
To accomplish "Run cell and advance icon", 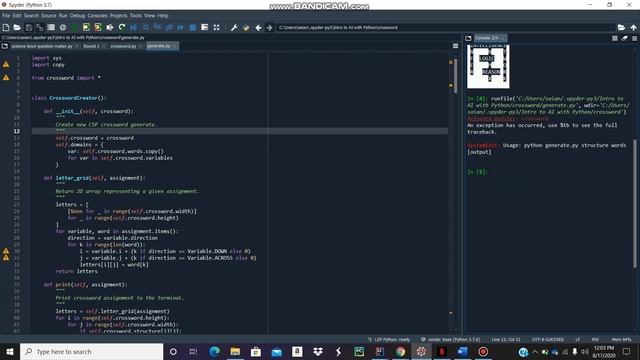I will pos(98,27).
